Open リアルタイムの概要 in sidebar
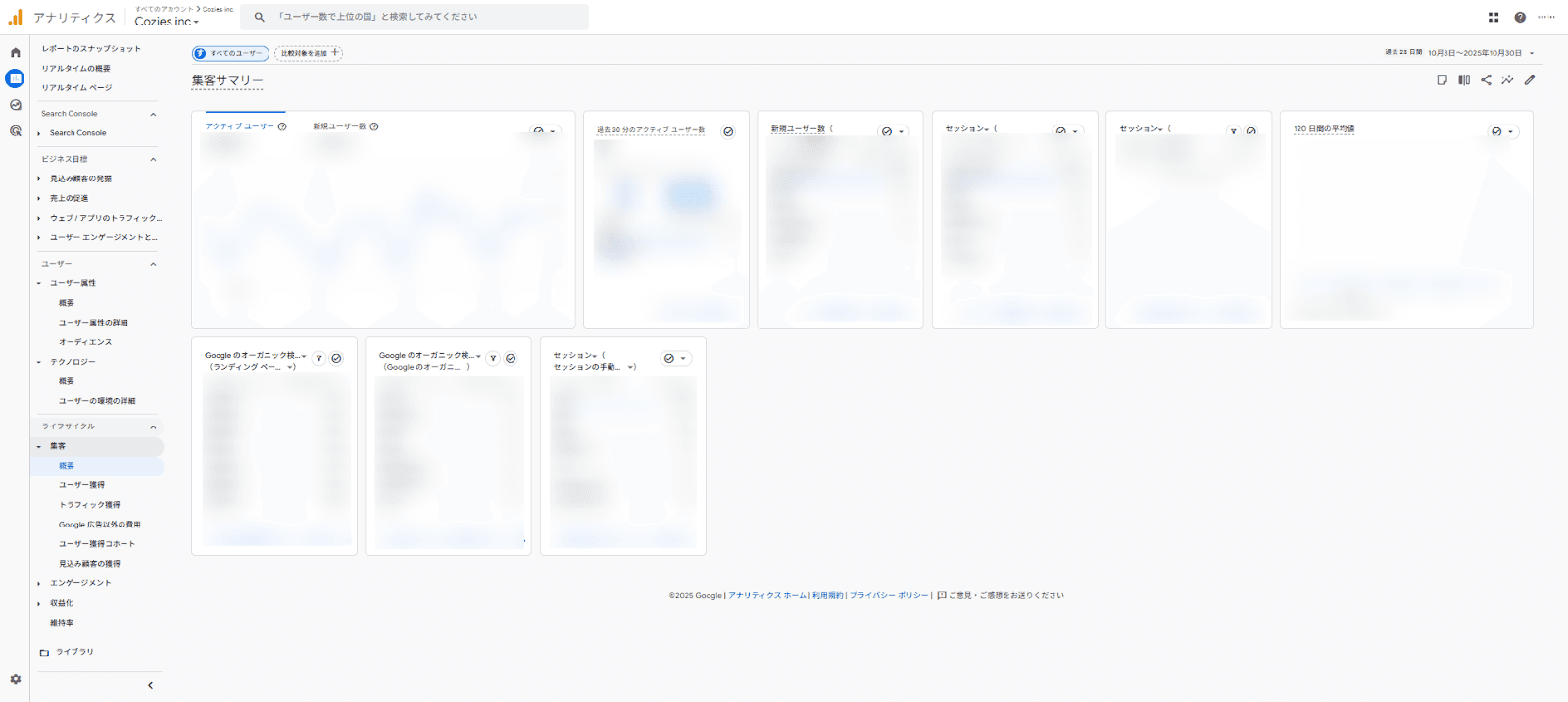This screenshot has width=1568, height=702. click(75, 68)
